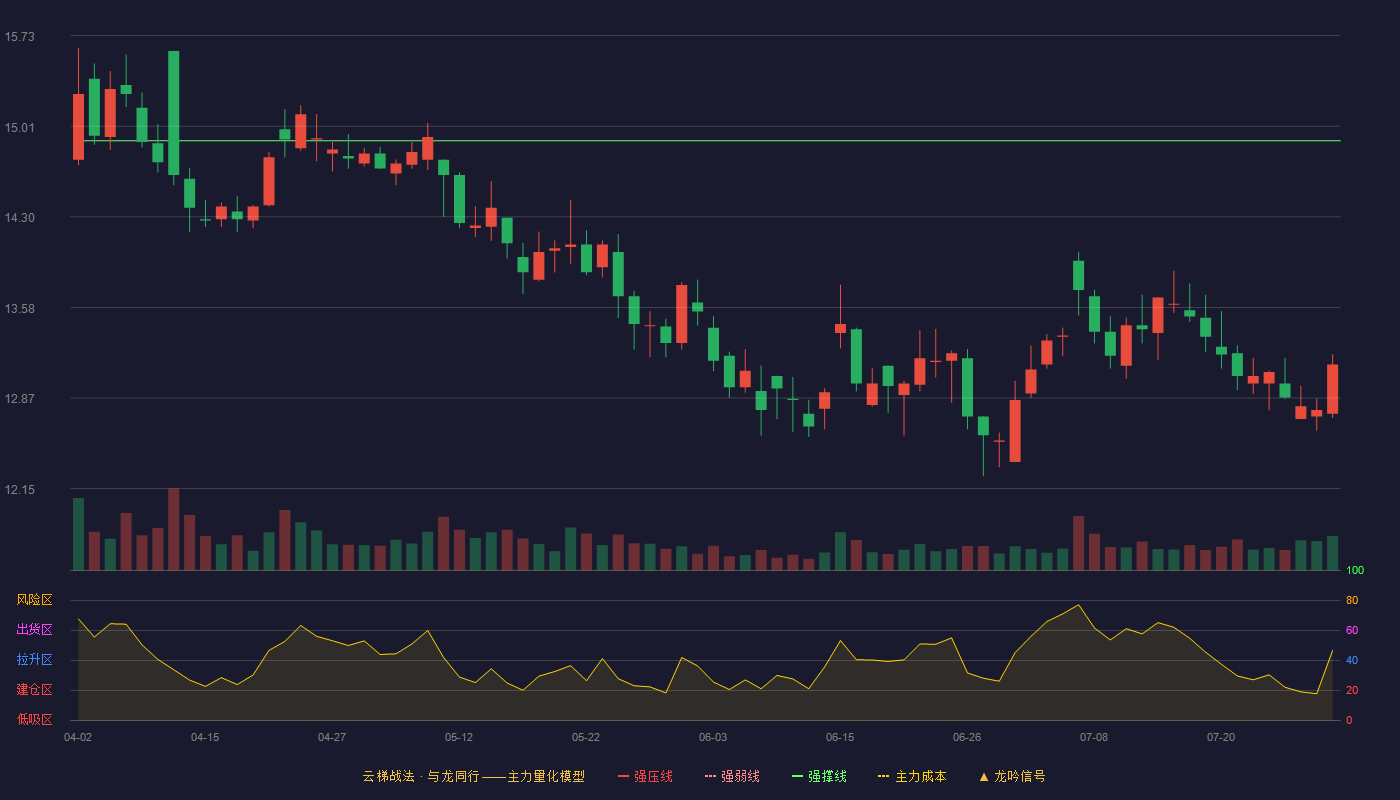The height and width of the screenshot is (800, 1400).
Task: Click the 06-03 date label
Action: (x=713, y=737)
